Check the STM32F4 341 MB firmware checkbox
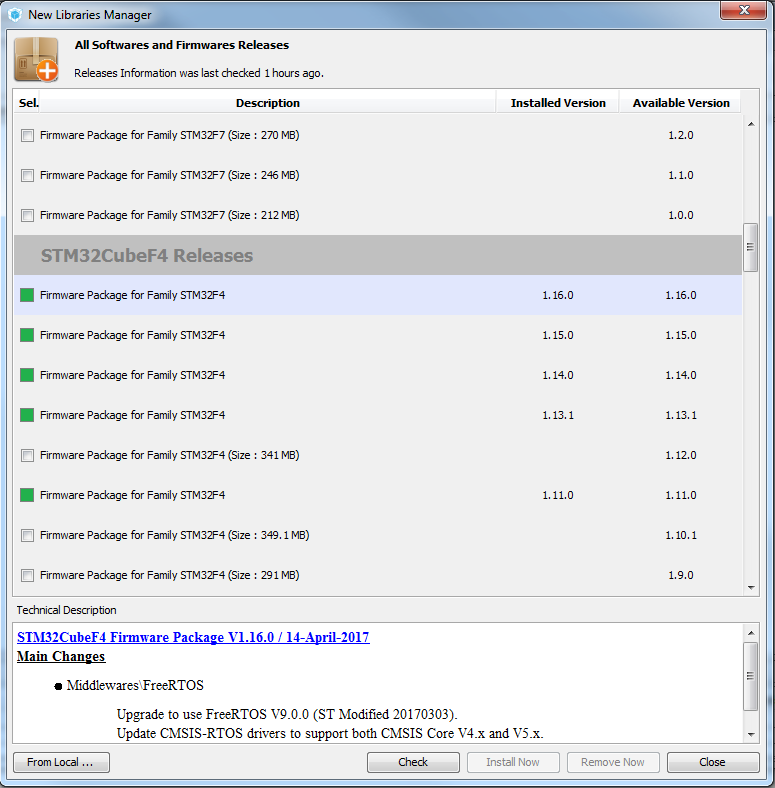This screenshot has width=775, height=788. 27,455
